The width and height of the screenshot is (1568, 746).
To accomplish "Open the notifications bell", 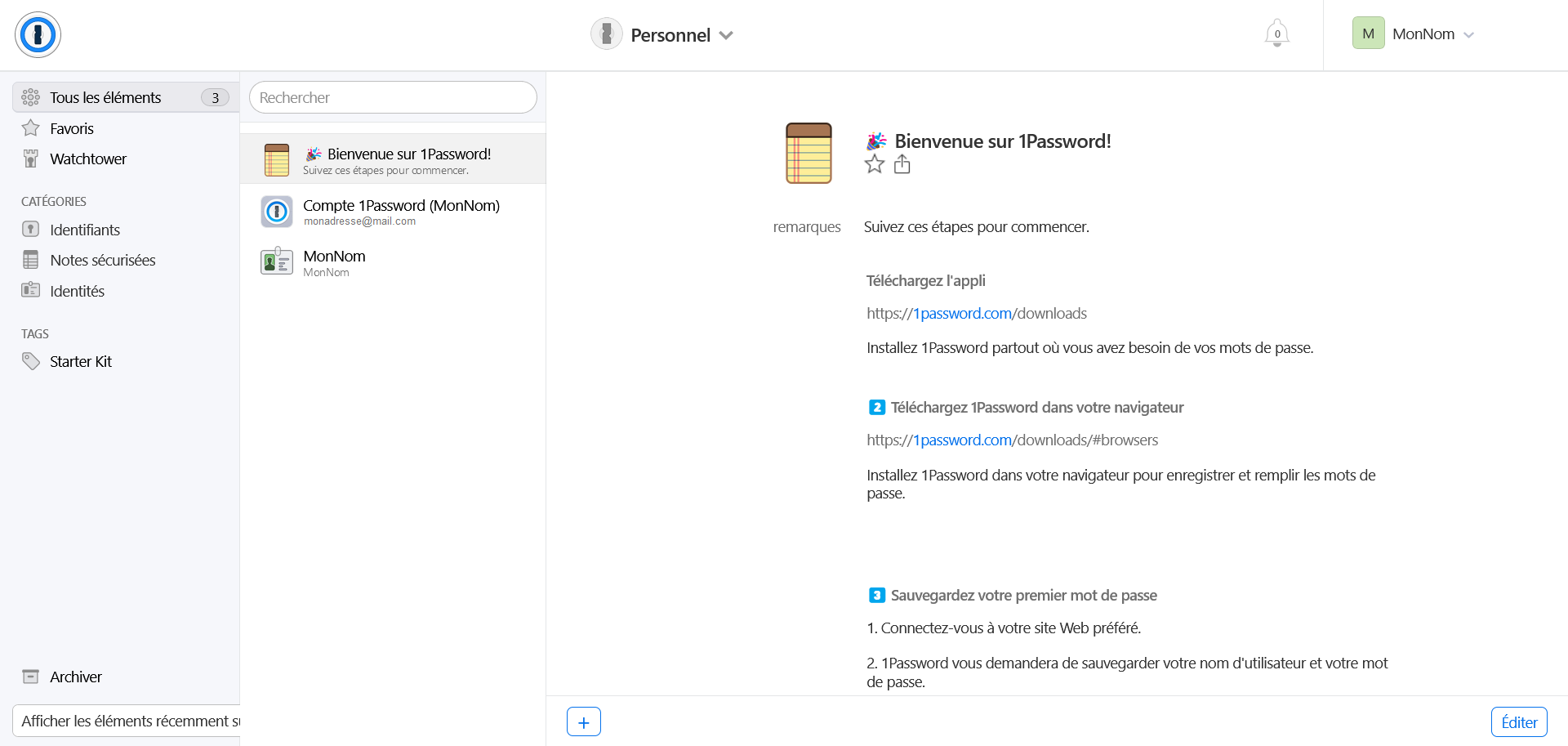I will [x=1276, y=34].
